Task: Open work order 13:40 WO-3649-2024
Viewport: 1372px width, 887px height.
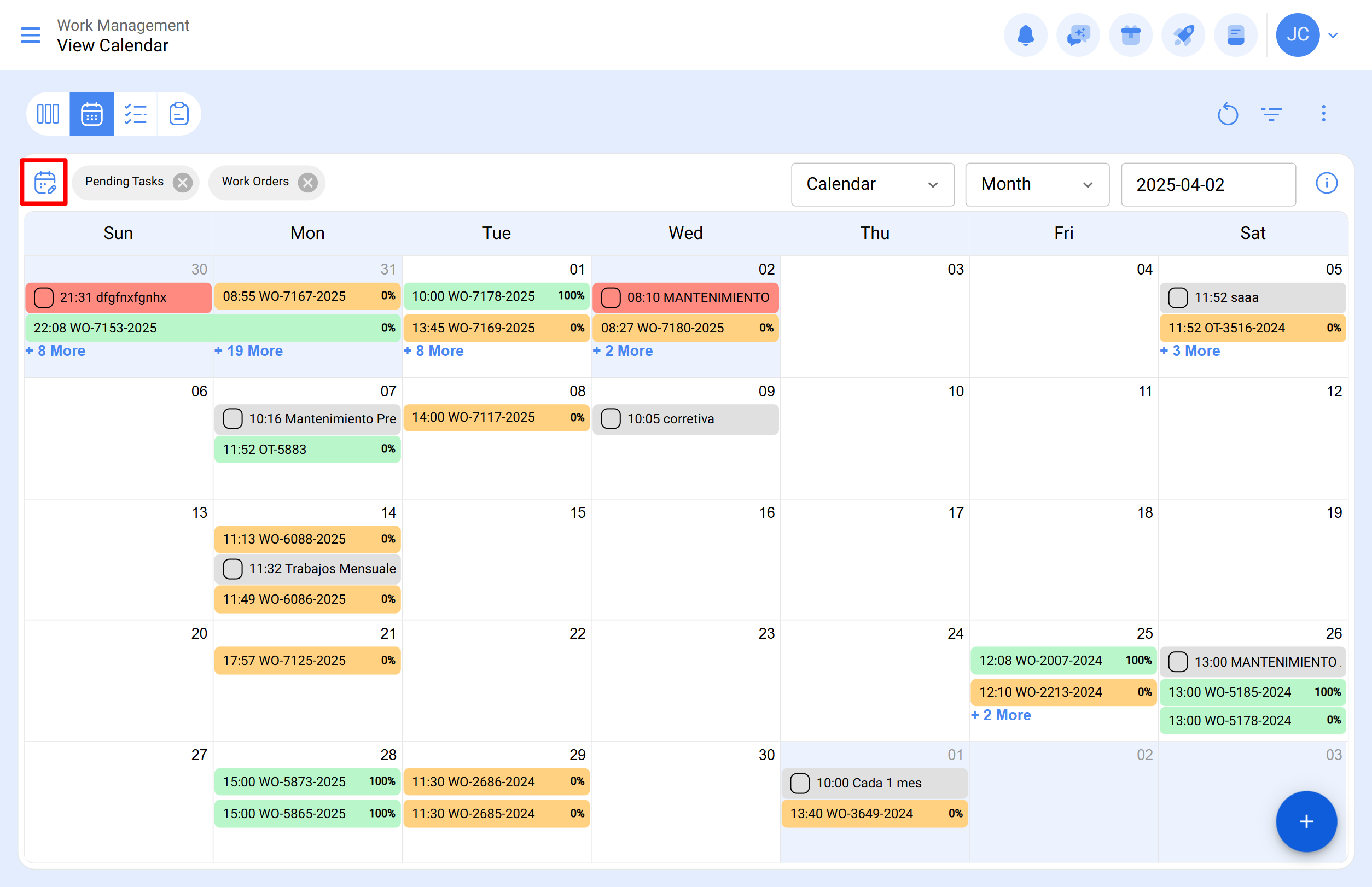Action: [x=874, y=813]
